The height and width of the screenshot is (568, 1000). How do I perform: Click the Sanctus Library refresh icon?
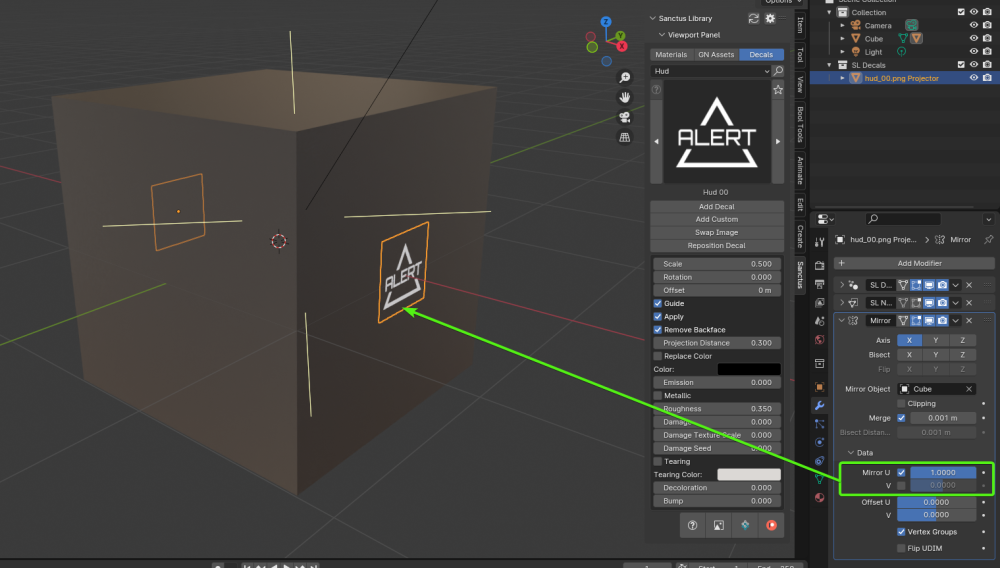(754, 18)
